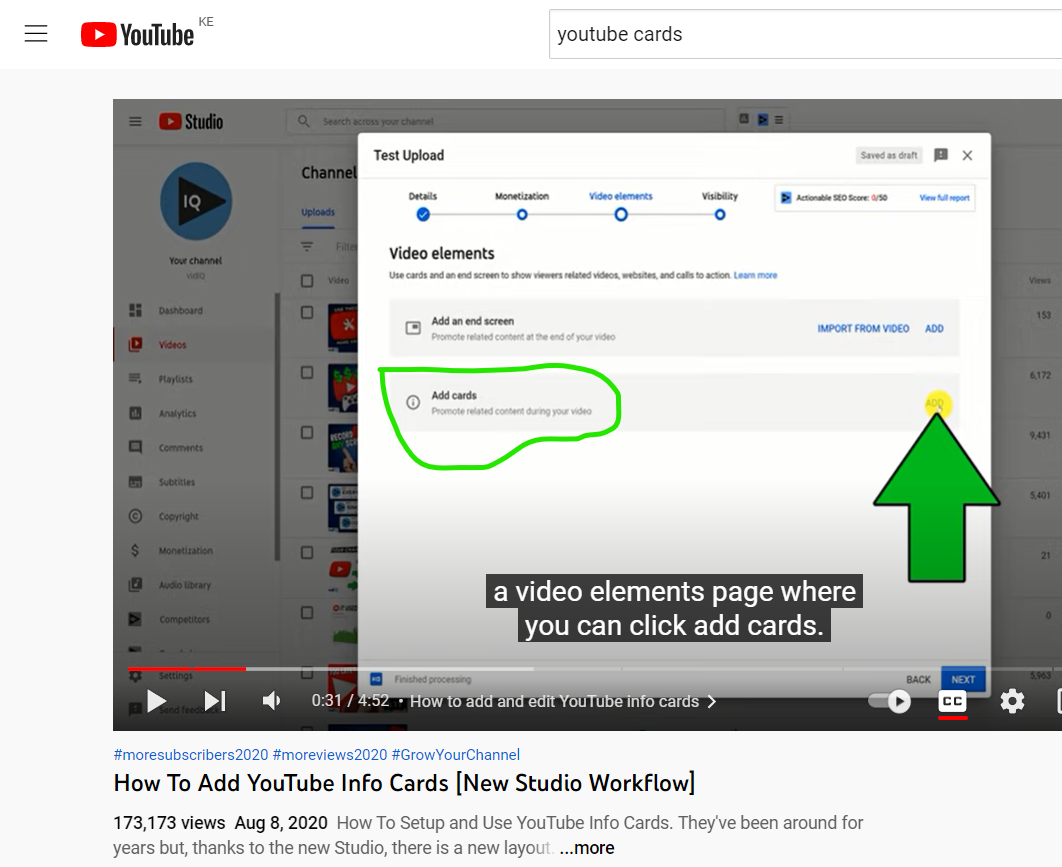This screenshot has width=1062, height=867.
Task: Click ADD next to 'Add cards'
Action: [935, 403]
